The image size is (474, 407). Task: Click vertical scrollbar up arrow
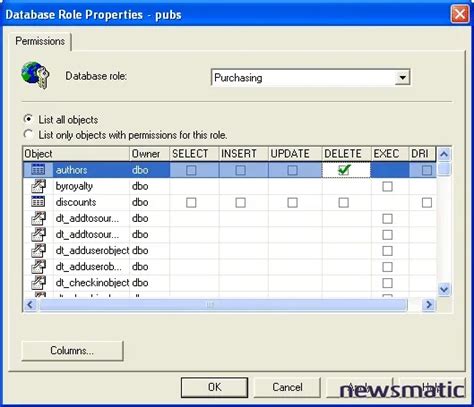[444, 154]
